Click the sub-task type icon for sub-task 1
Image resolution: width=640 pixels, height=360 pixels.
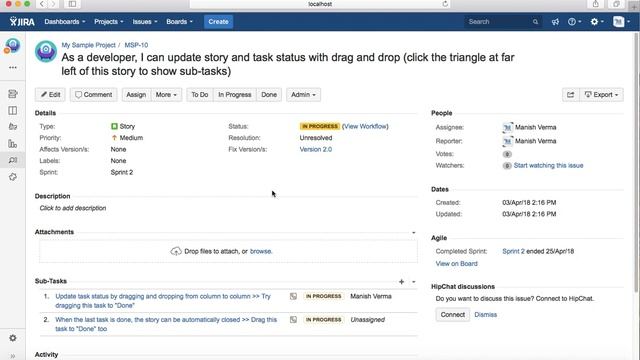pos(293,296)
